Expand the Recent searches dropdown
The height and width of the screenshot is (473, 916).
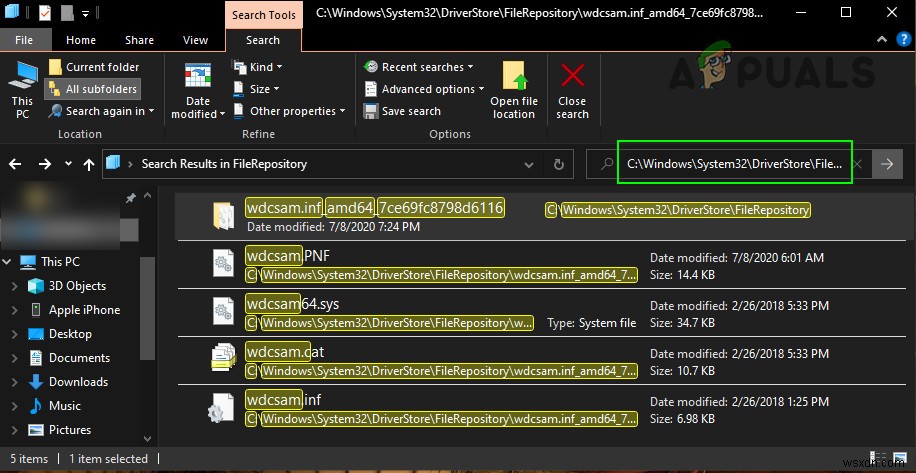(x=422, y=67)
